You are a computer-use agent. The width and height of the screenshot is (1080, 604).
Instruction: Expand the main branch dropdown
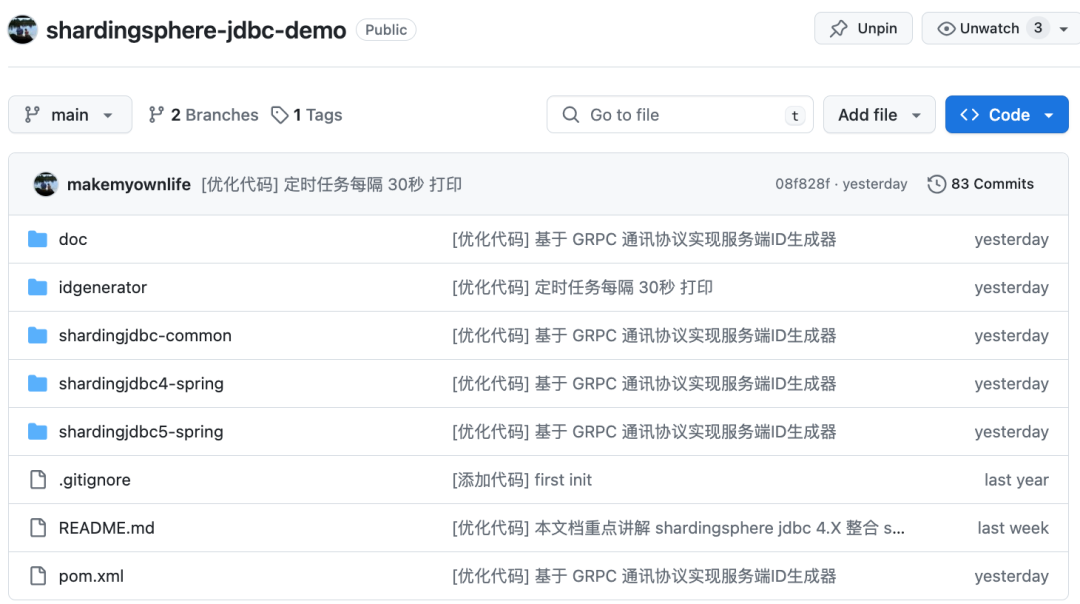(70, 115)
